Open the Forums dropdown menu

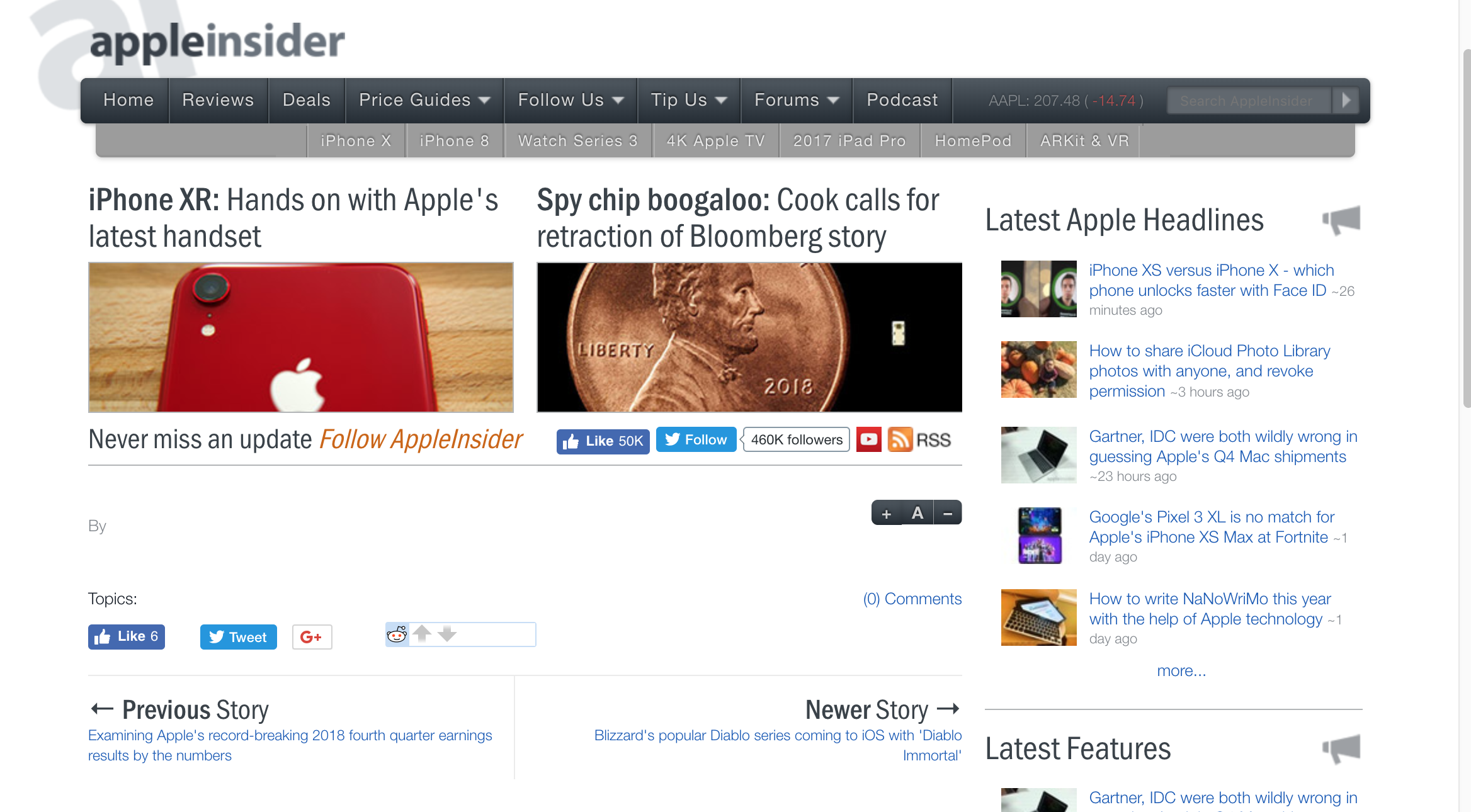click(x=796, y=100)
